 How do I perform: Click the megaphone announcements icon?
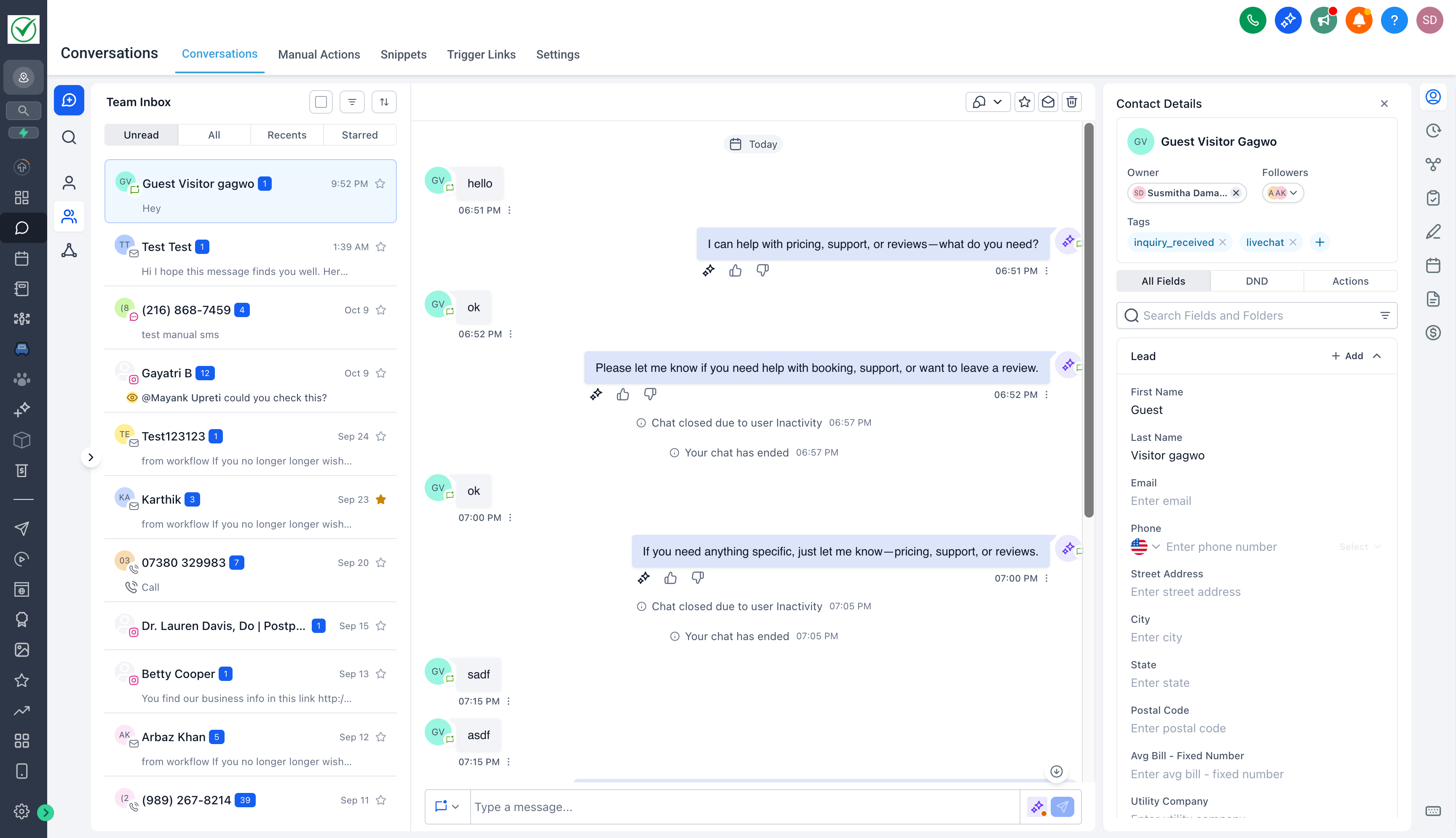click(x=1323, y=21)
